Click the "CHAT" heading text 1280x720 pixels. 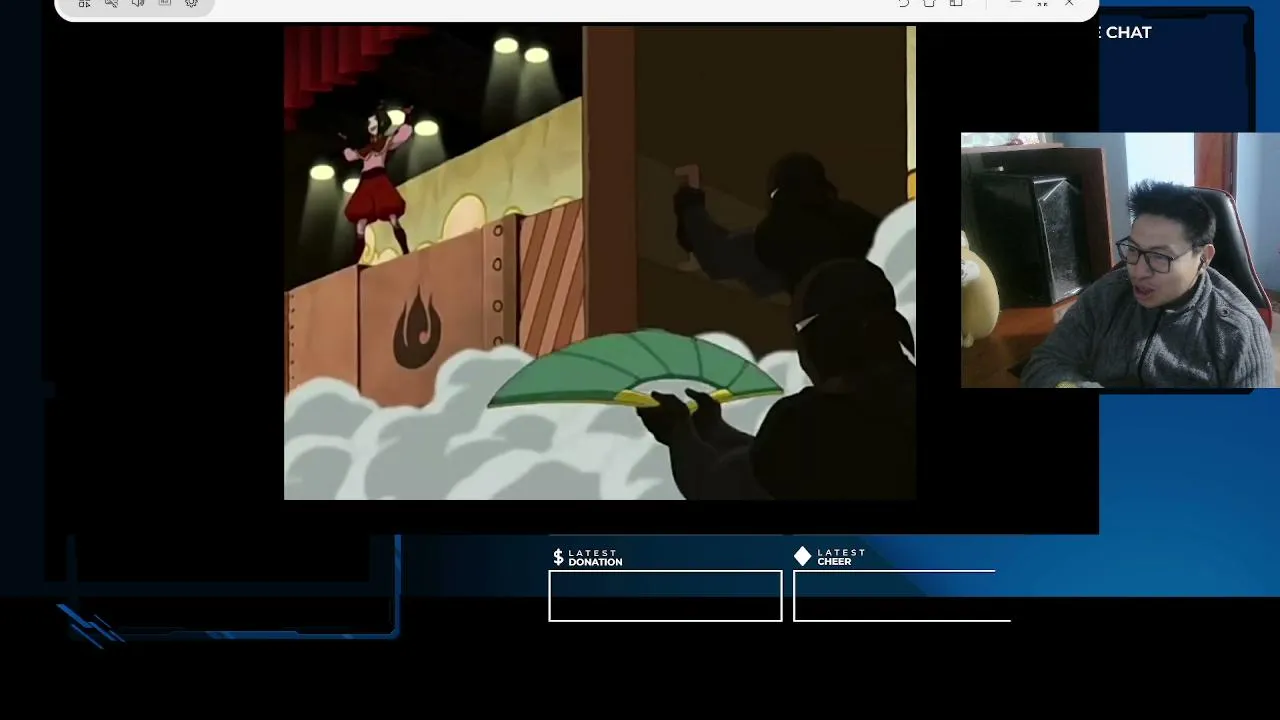[x=1128, y=33]
